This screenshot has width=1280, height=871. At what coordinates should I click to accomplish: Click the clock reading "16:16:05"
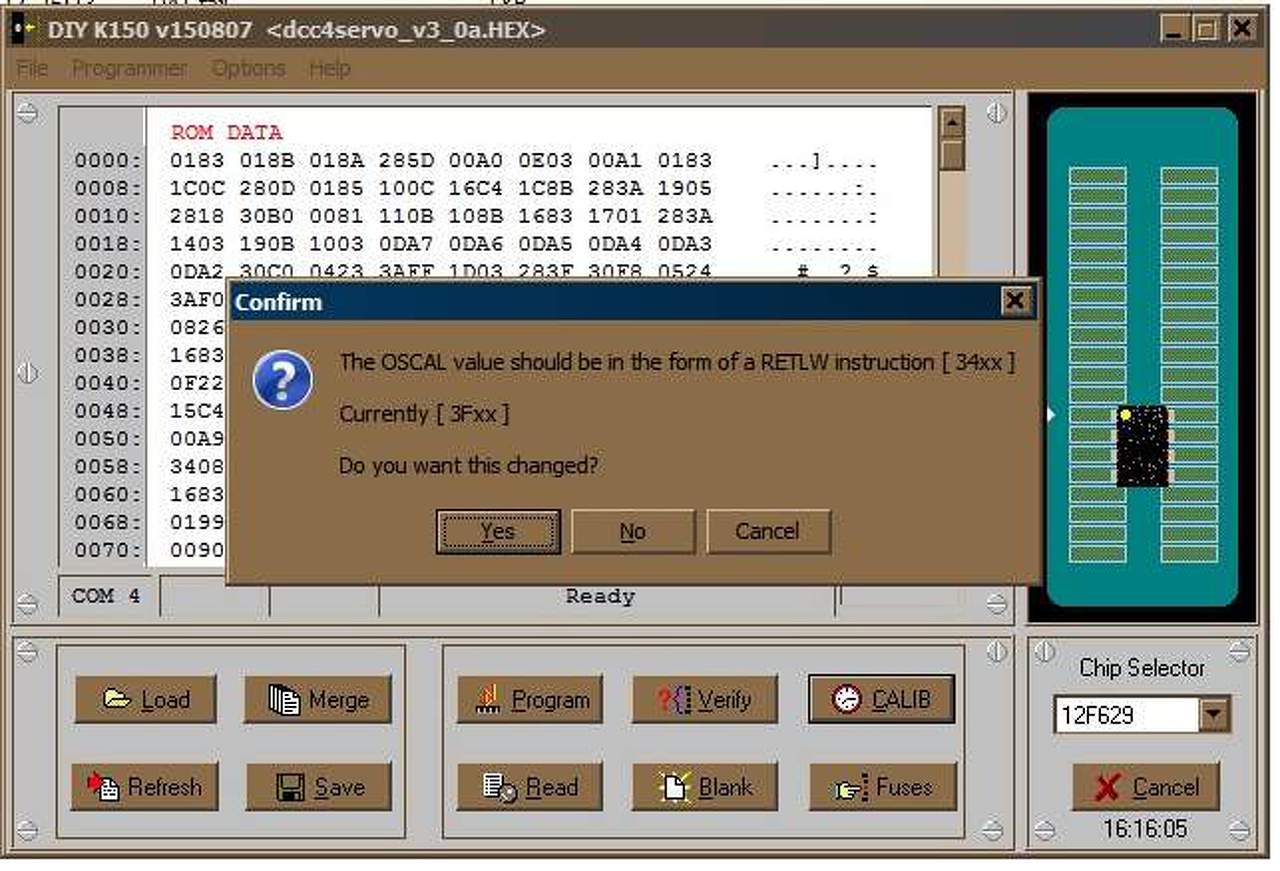(x=1146, y=829)
